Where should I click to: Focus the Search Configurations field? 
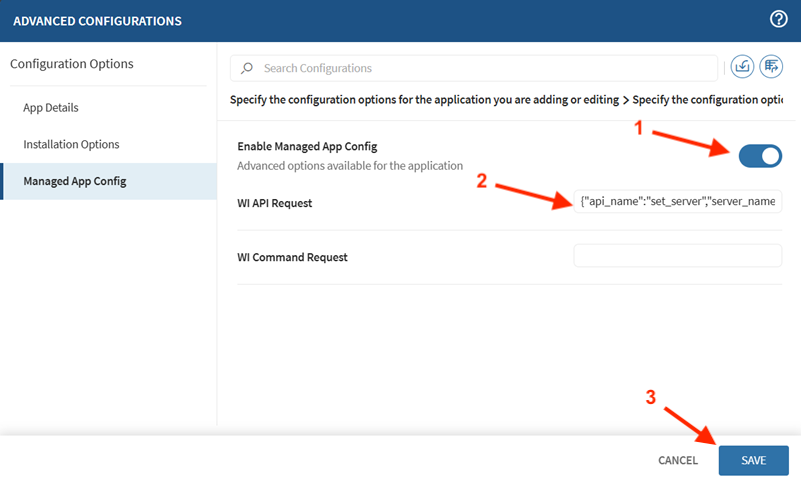pos(480,68)
